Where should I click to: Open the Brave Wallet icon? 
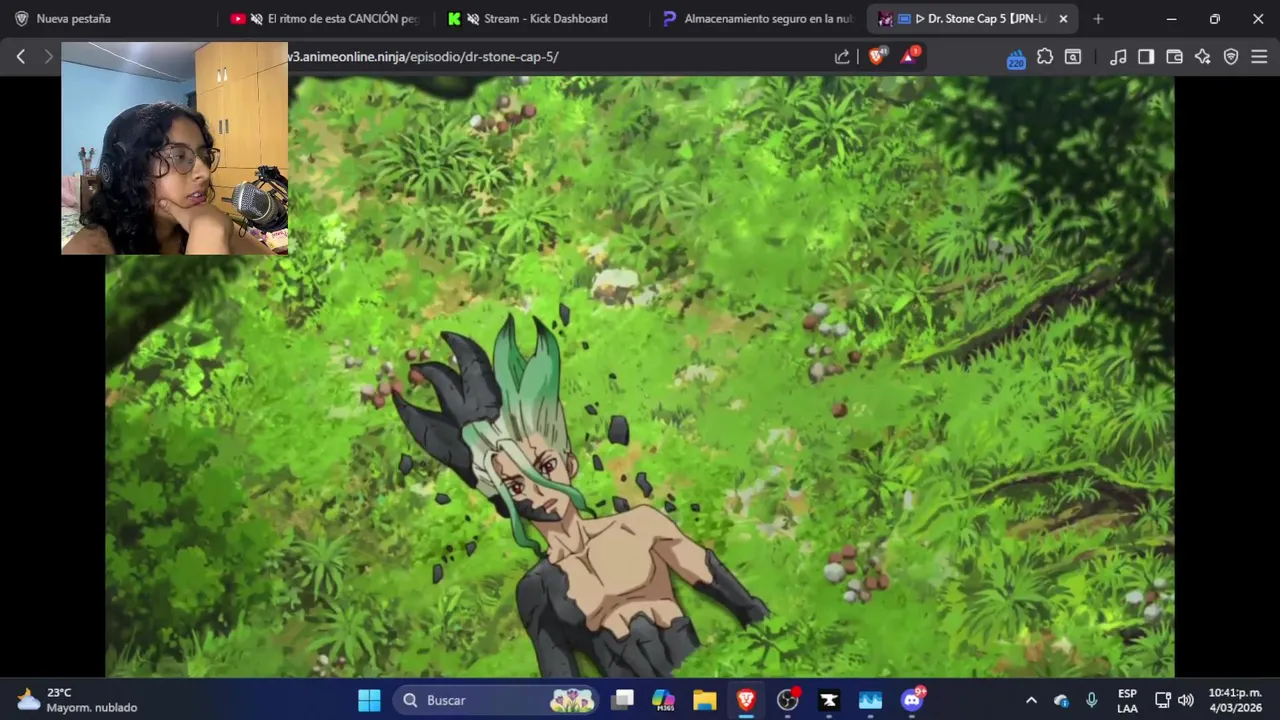pyautogui.click(x=1174, y=57)
